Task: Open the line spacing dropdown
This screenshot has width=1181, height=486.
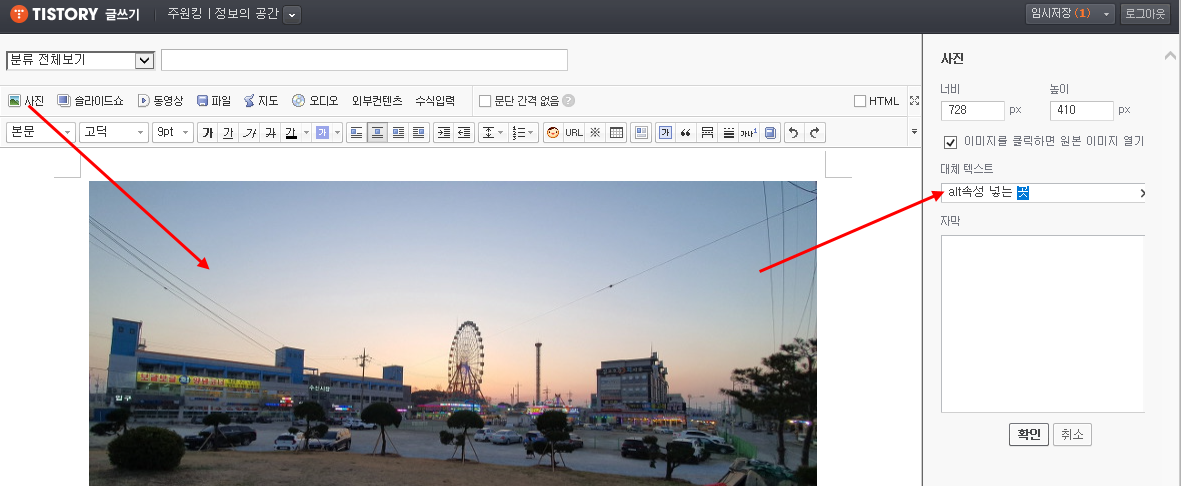Action: coord(493,133)
